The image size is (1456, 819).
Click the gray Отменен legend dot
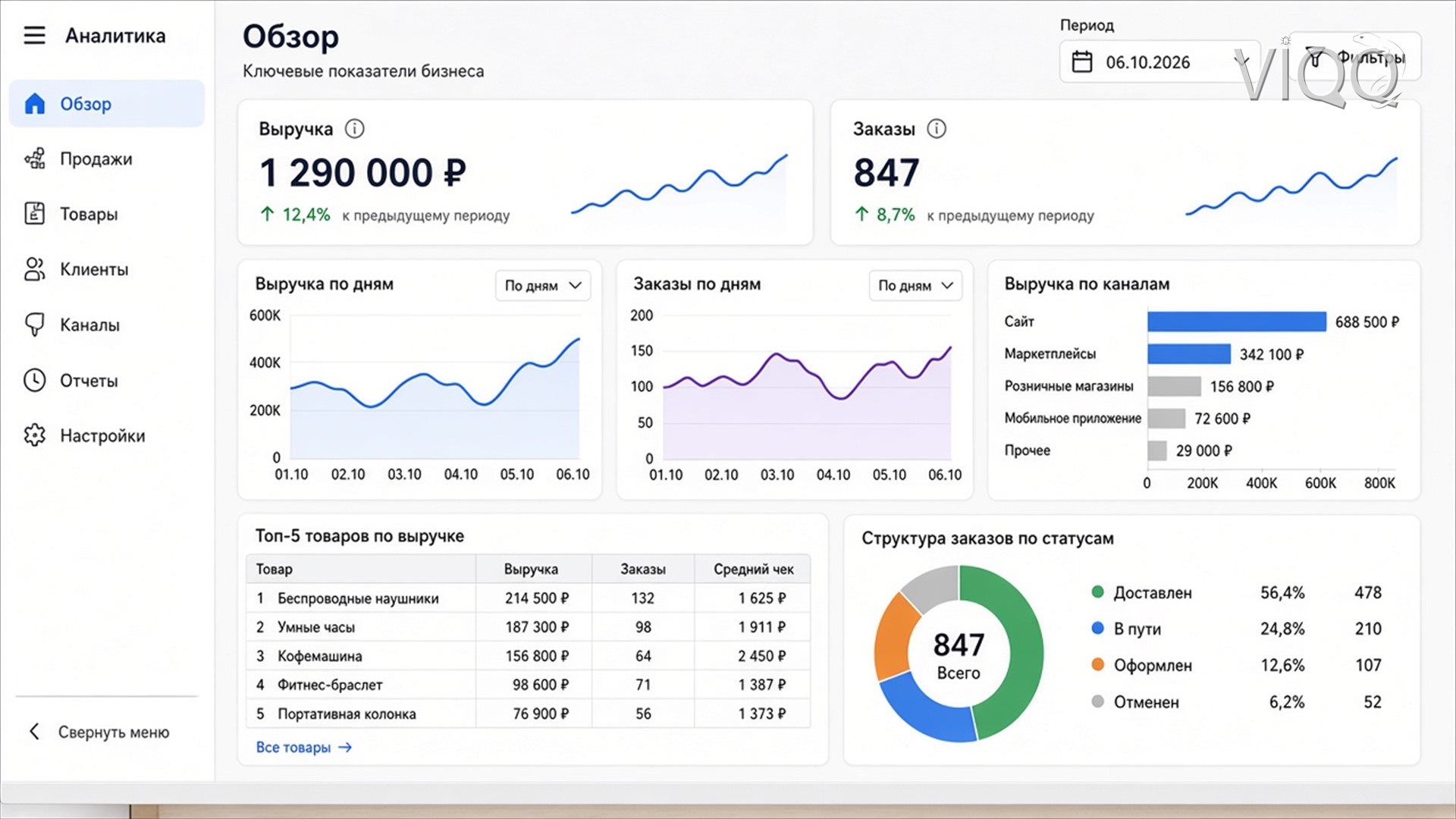tap(1097, 701)
